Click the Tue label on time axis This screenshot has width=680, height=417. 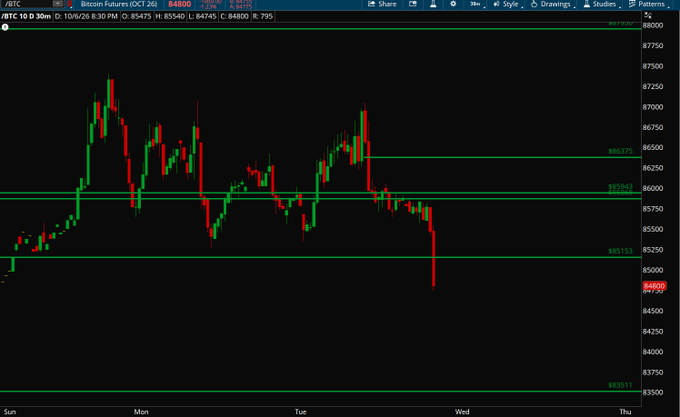[301, 412]
